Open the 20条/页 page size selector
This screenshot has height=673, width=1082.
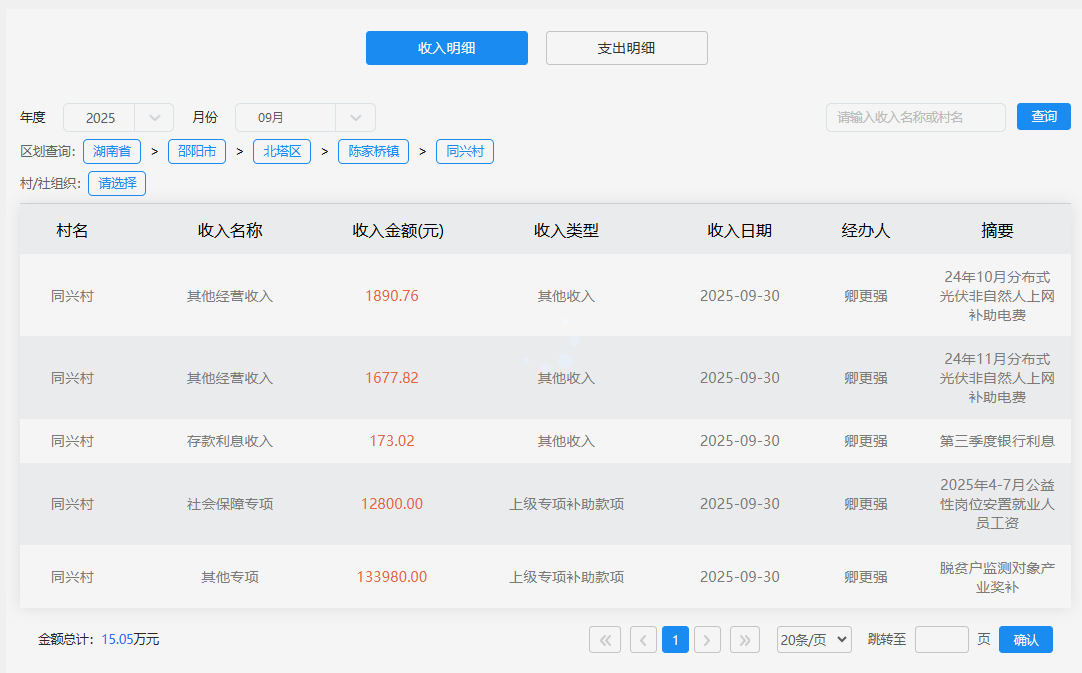pos(814,640)
